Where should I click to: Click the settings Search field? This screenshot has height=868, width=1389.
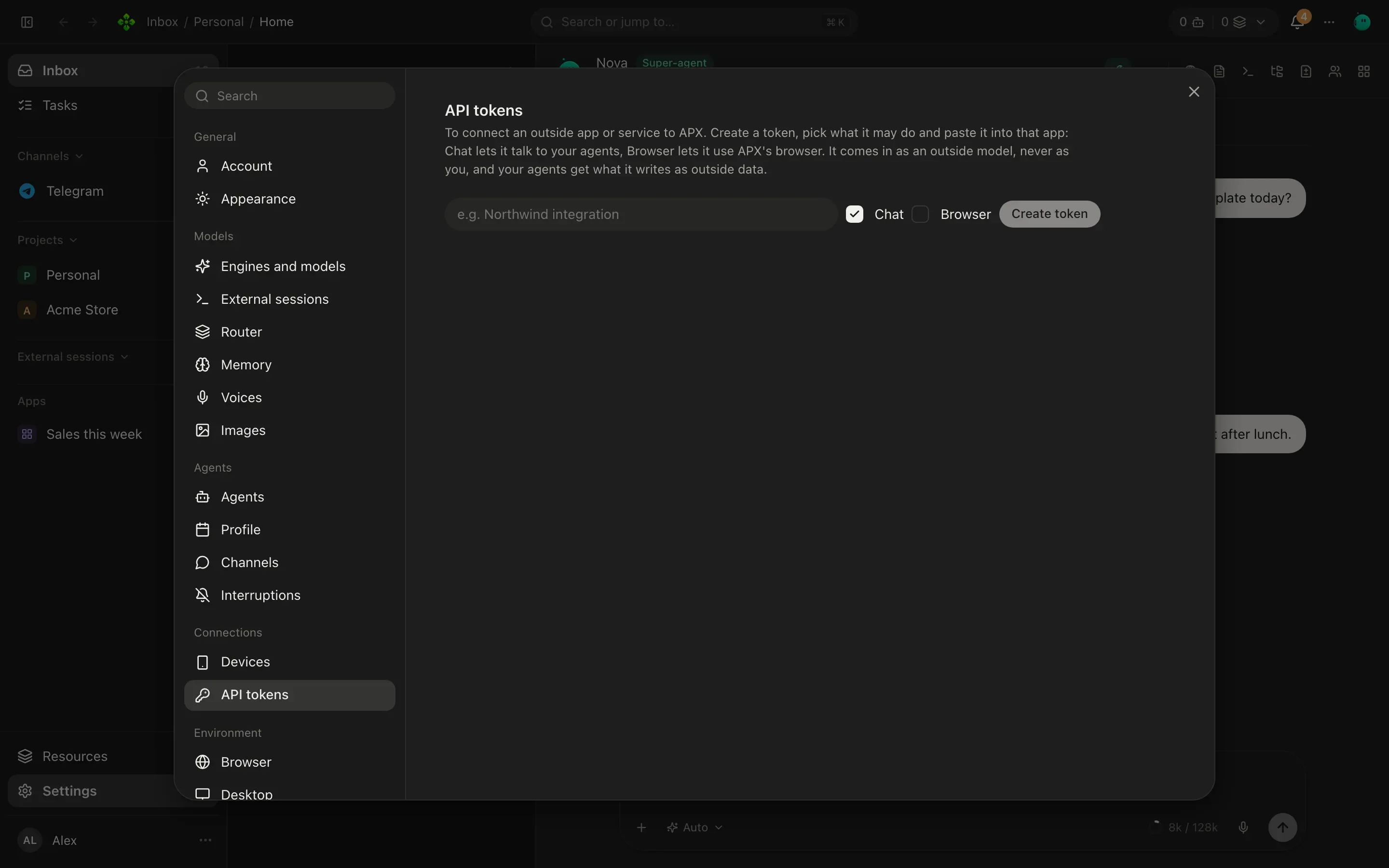[x=289, y=96]
